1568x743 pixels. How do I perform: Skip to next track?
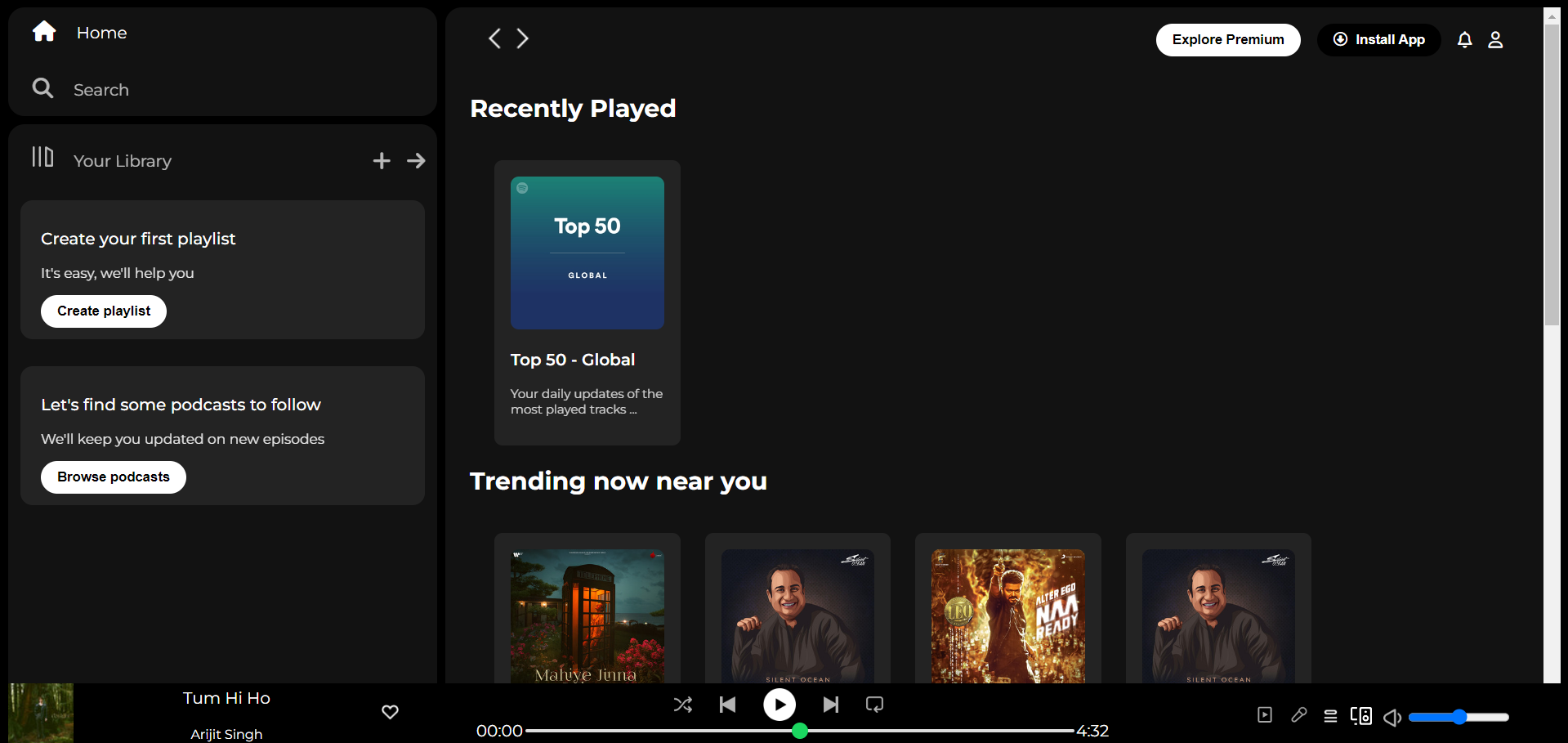point(831,705)
